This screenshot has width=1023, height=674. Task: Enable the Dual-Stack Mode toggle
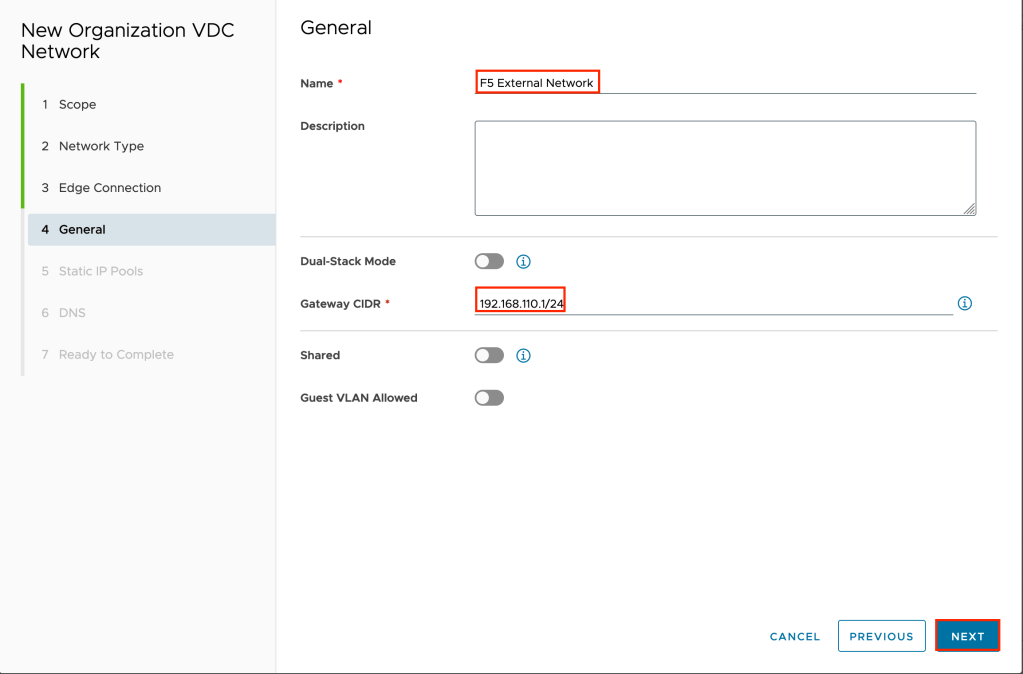click(489, 262)
